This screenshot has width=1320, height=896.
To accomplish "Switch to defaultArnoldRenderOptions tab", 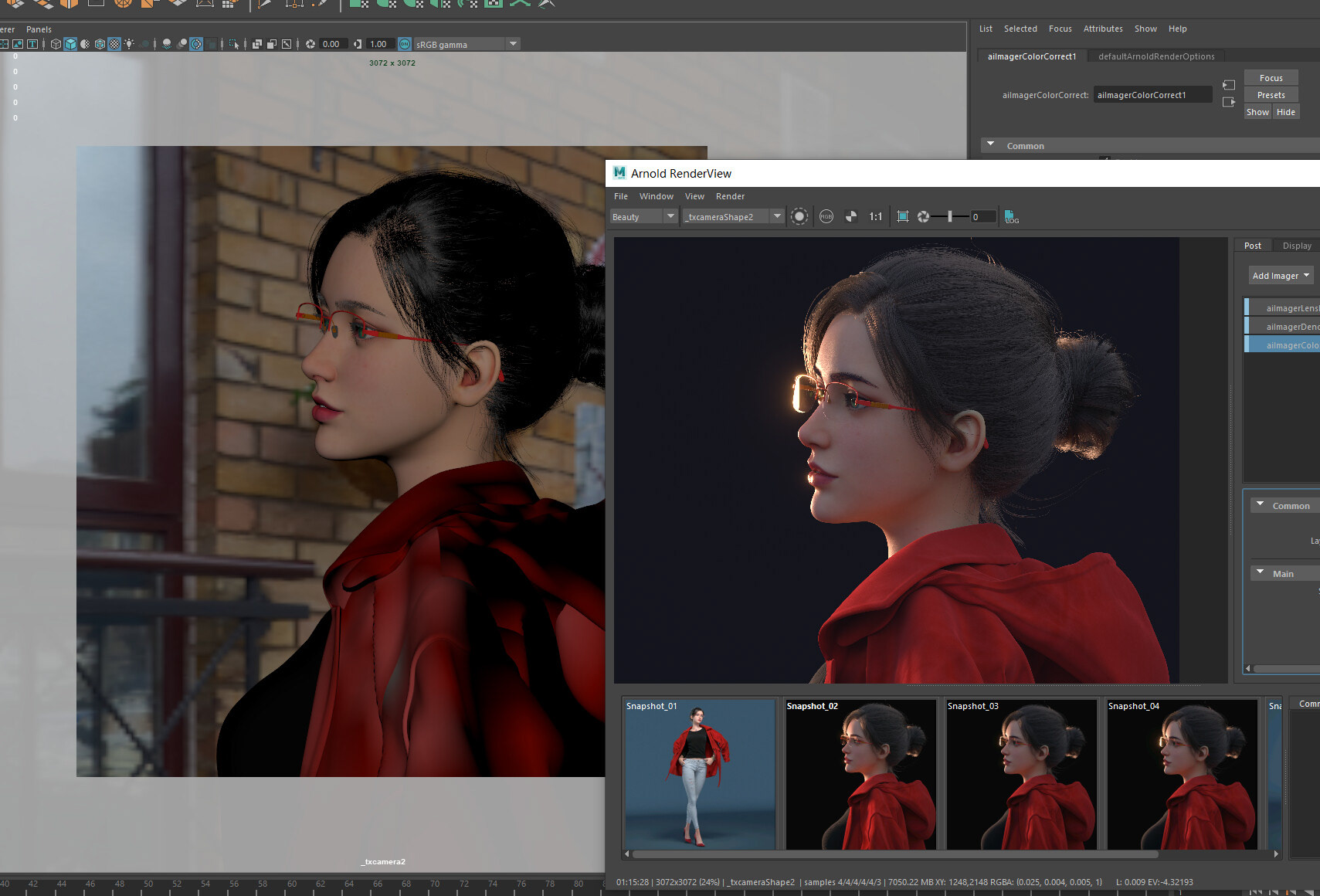I will 1155,56.
